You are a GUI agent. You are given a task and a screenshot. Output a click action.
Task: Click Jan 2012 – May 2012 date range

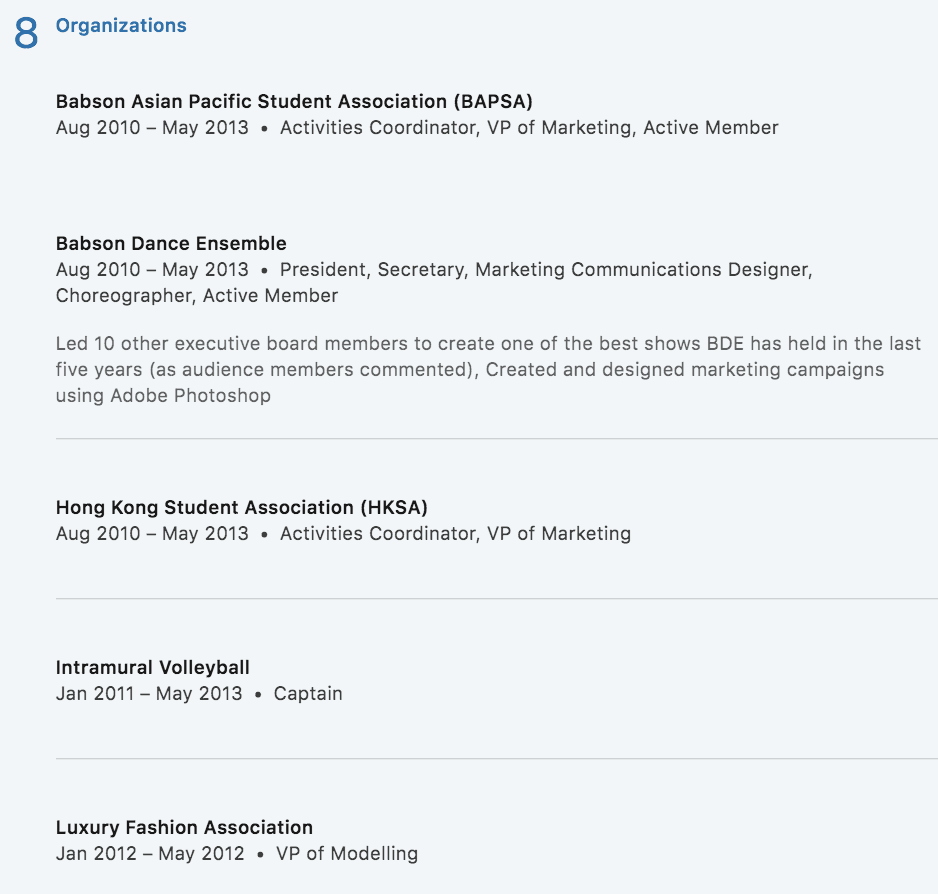click(150, 853)
